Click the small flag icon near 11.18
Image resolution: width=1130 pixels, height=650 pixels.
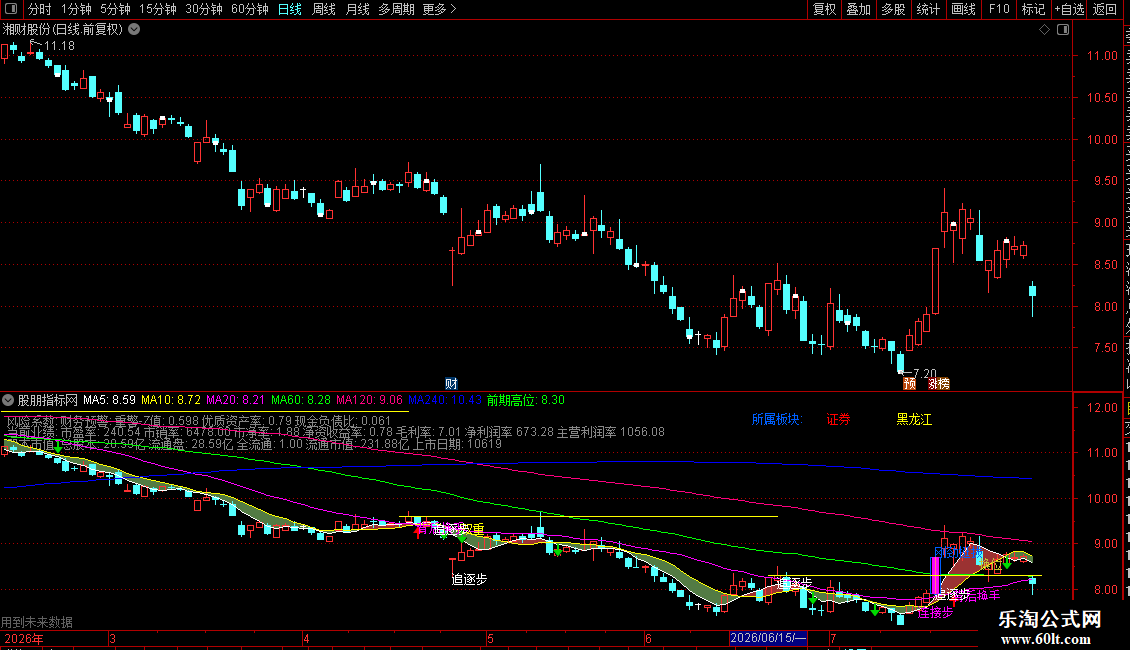click(x=33, y=44)
